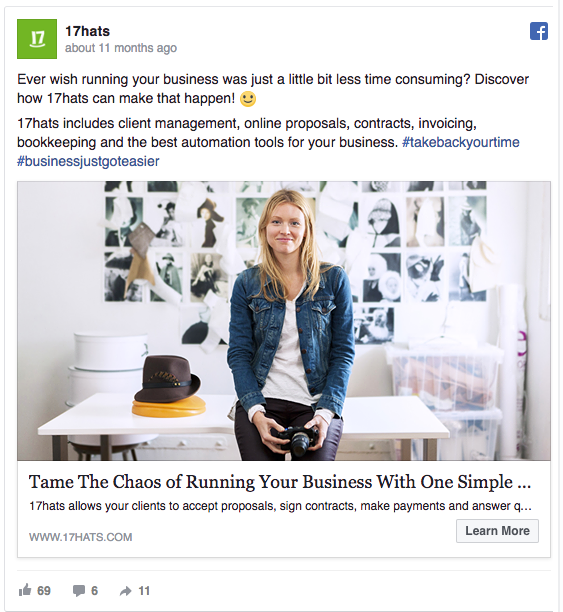Image resolution: width=563 pixels, height=612 pixels.
Task: Click the smiley face emoji
Action: (x=248, y=99)
